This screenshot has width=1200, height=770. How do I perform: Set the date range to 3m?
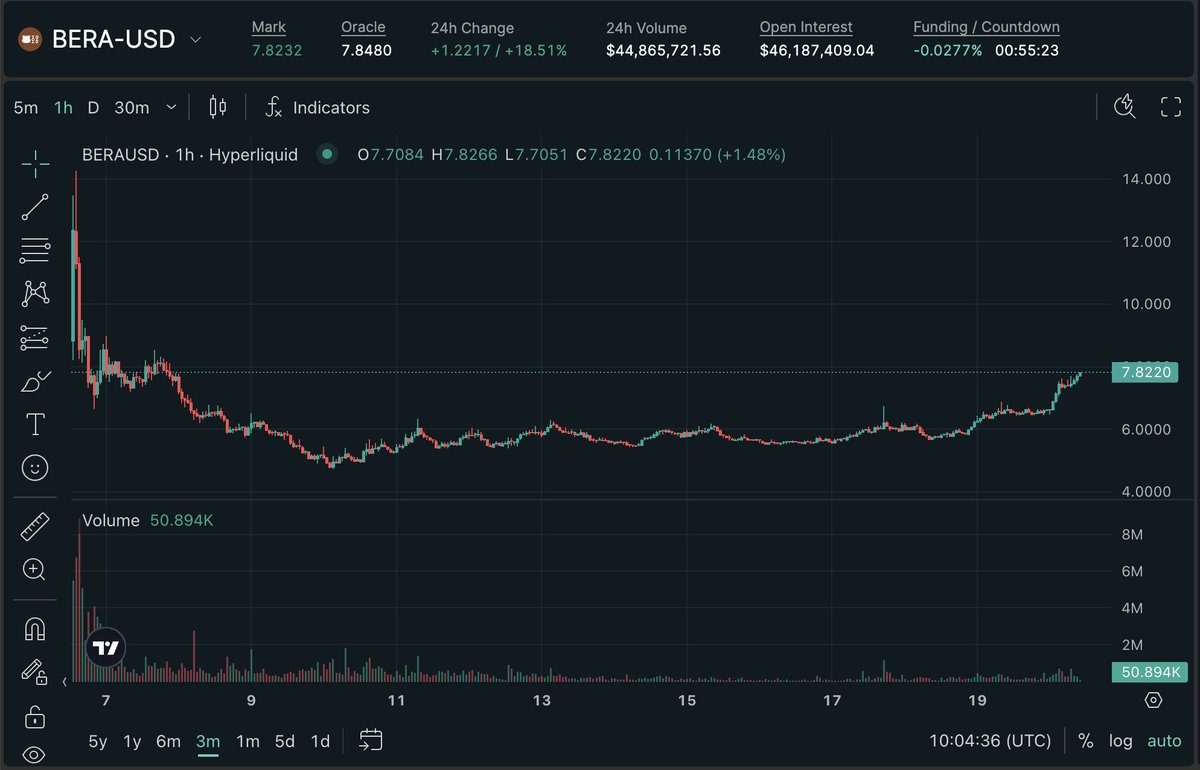(208, 741)
